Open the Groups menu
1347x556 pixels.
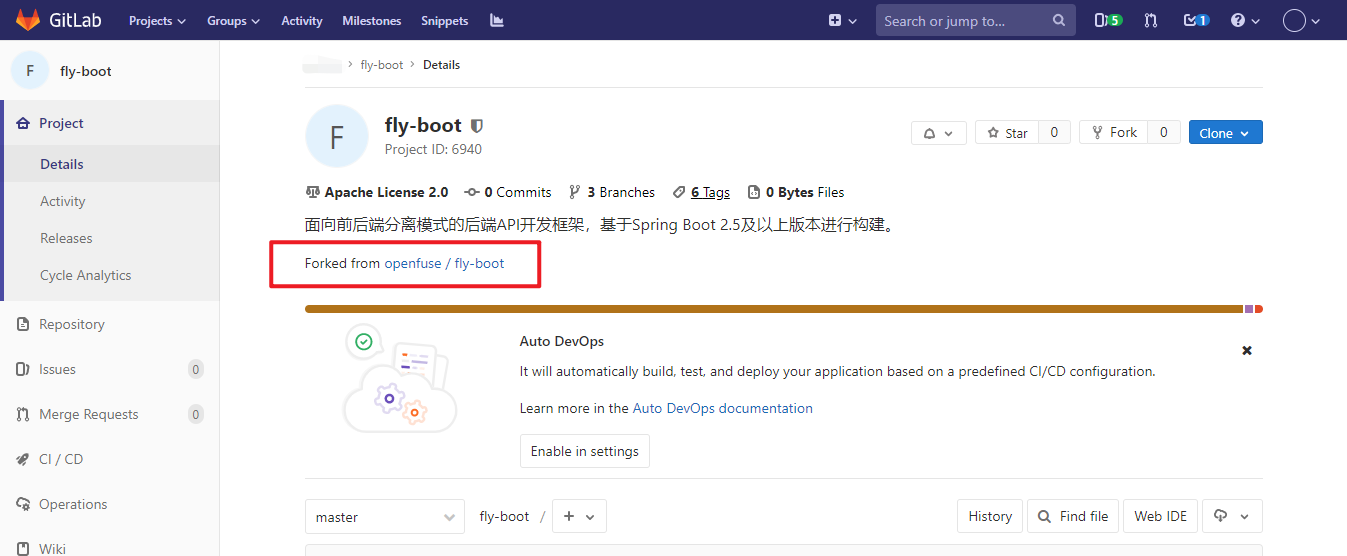pyautogui.click(x=233, y=20)
